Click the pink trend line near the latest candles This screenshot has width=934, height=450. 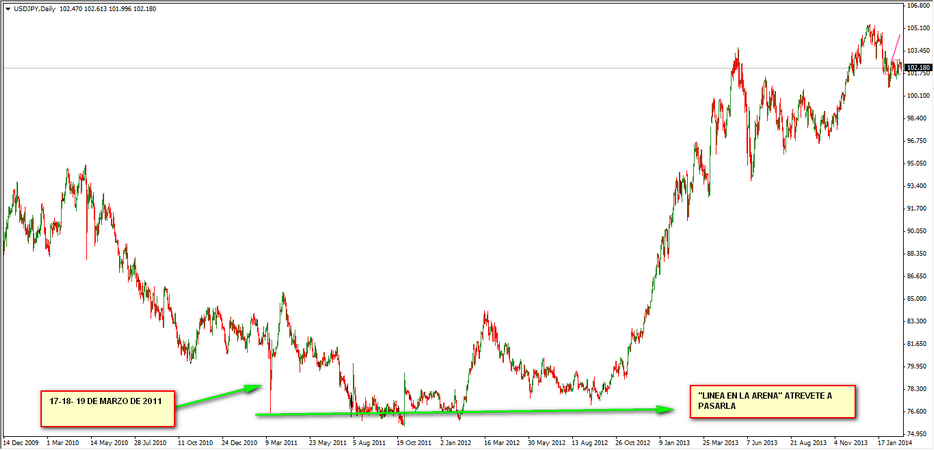point(897,46)
